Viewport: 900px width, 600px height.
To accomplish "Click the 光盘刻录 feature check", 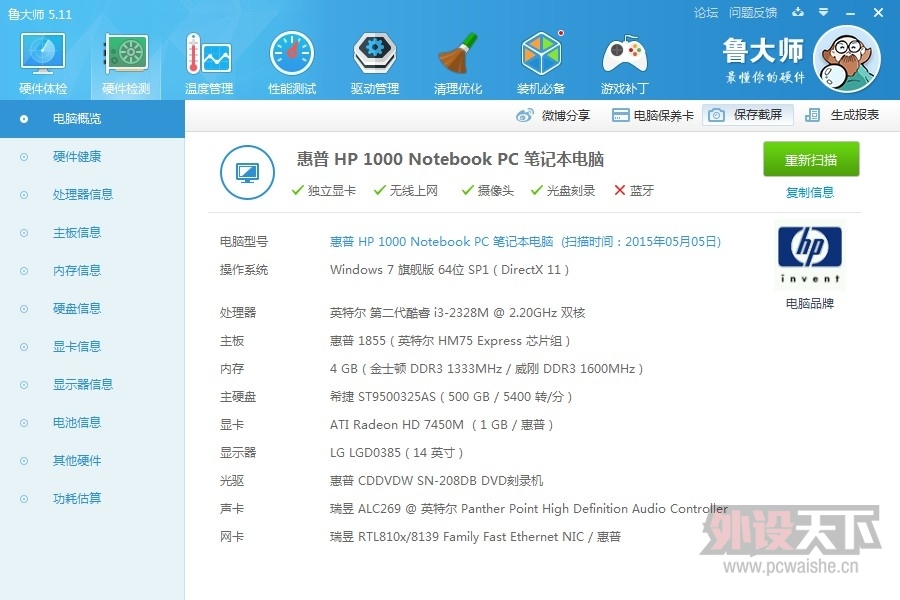I will tap(563, 191).
